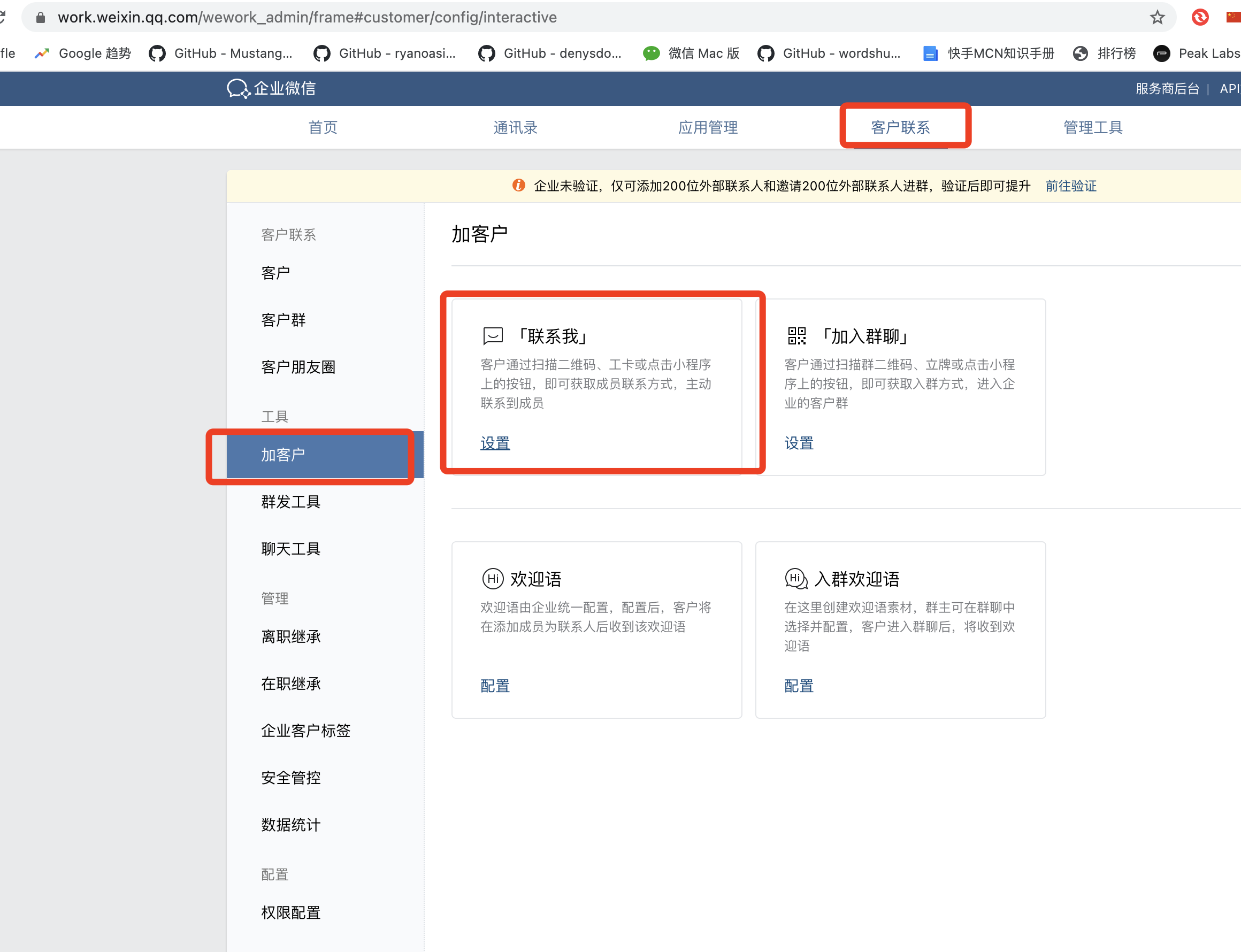Viewport: 1241px width, 952px height.
Task: Click 配置 link under 欢迎语
Action: (495, 686)
